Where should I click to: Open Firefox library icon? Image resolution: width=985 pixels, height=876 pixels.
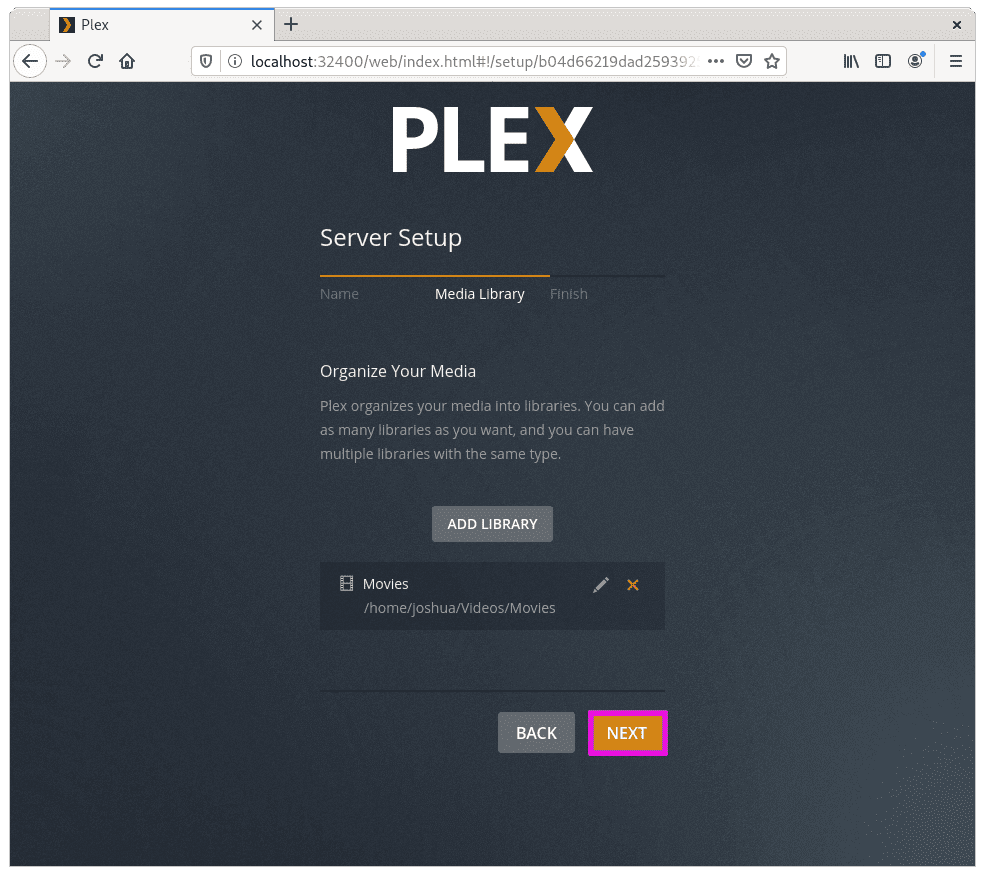[x=851, y=61]
